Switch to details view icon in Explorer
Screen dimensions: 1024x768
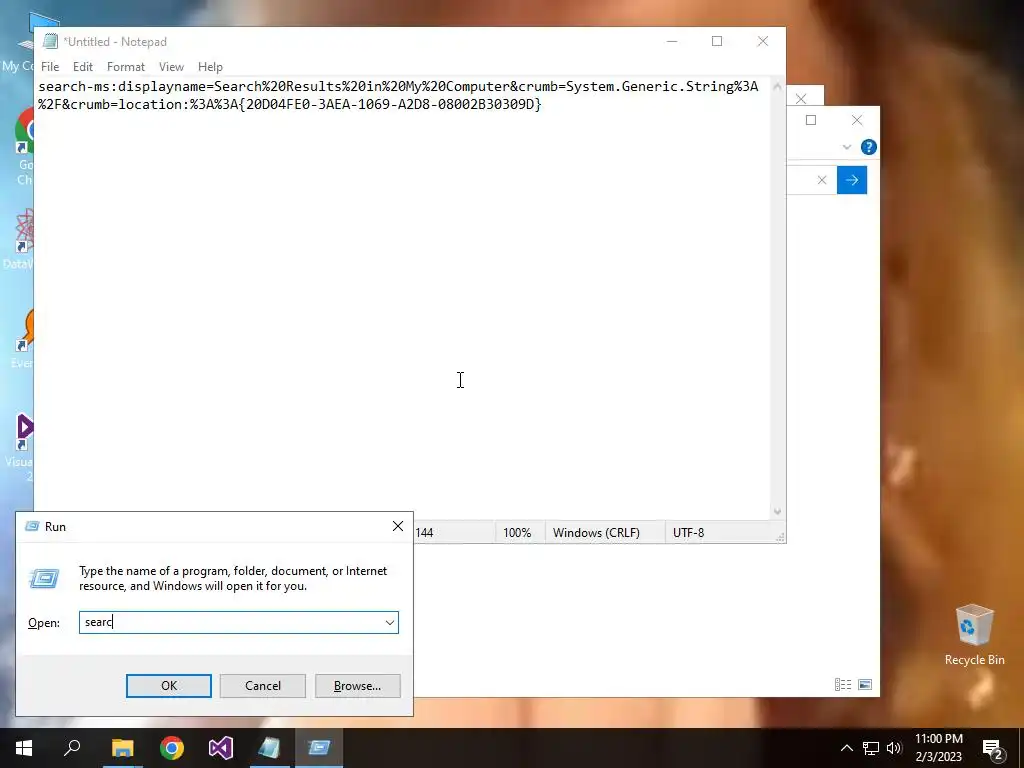(x=843, y=684)
